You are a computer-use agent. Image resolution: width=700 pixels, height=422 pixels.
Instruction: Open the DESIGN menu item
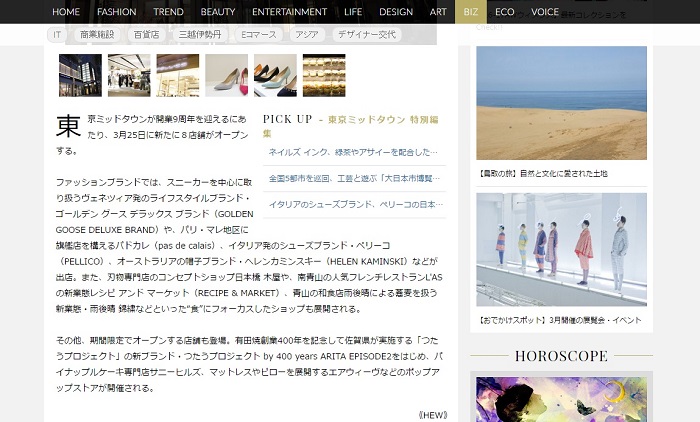[x=396, y=12]
